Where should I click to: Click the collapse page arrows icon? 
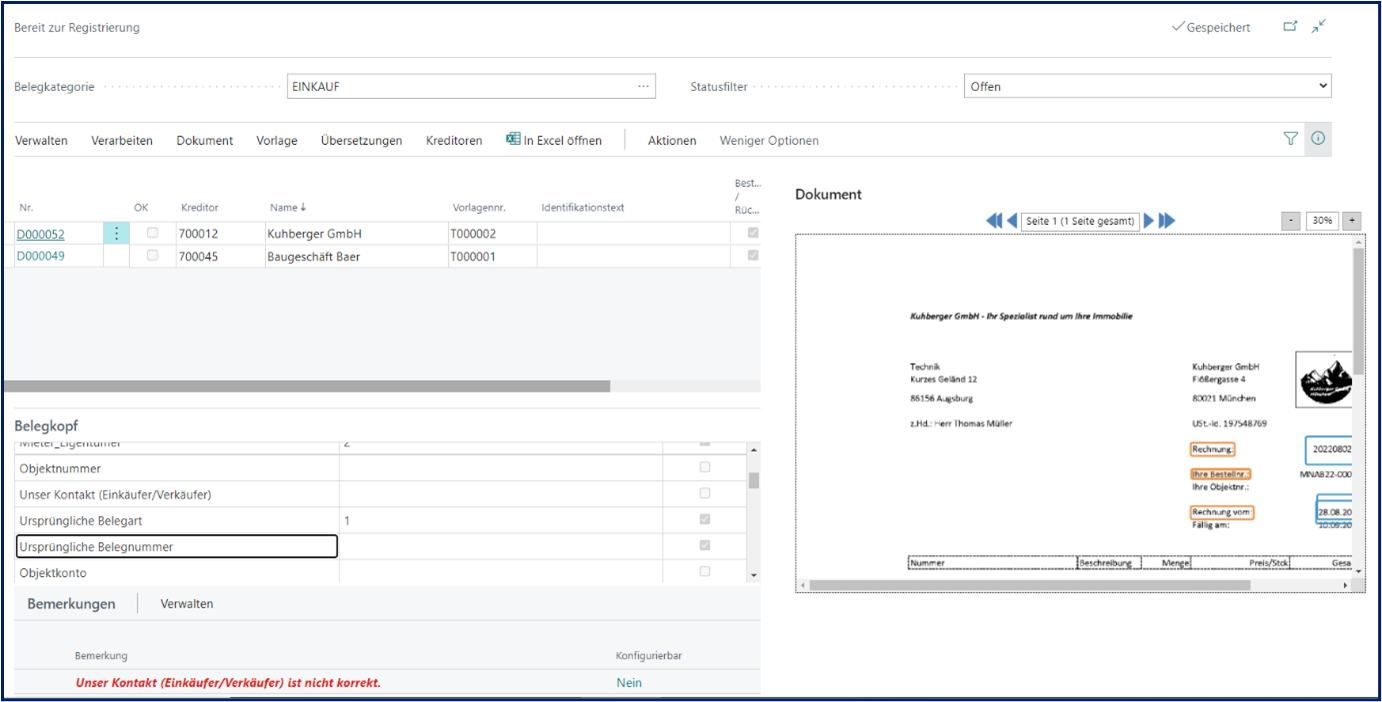[1319, 27]
